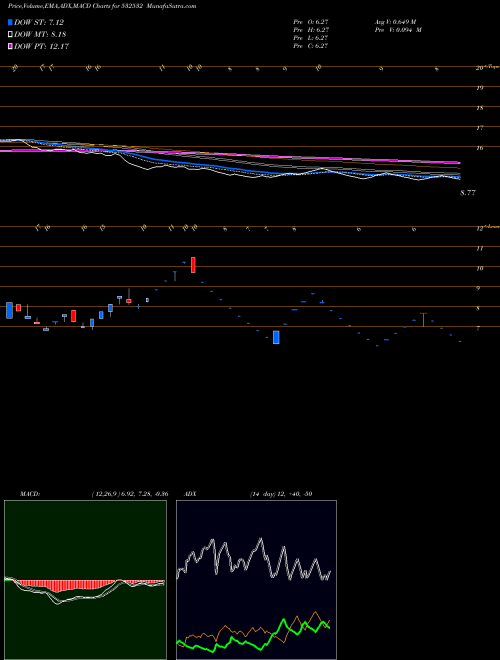
Task: Click the first blue candlestick at chart start
Action: point(9,310)
